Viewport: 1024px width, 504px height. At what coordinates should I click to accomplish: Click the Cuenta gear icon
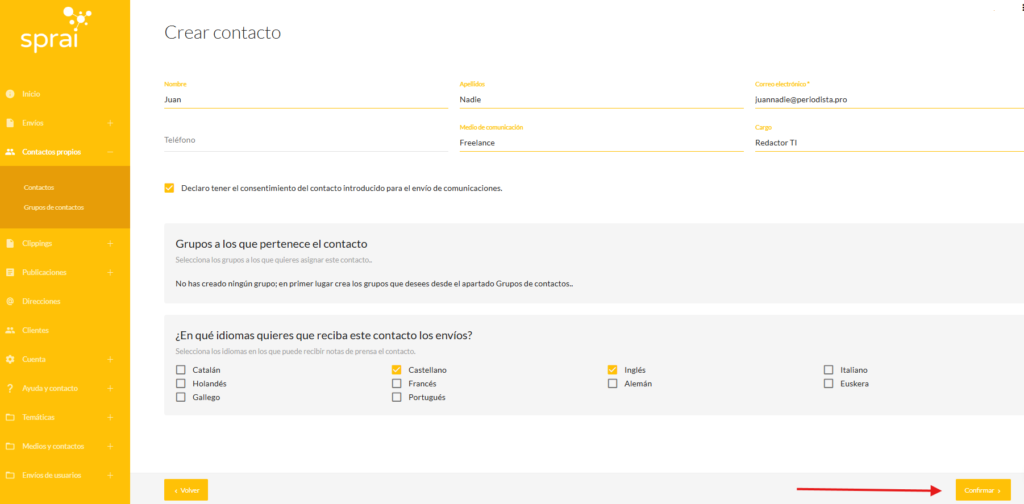point(10,359)
